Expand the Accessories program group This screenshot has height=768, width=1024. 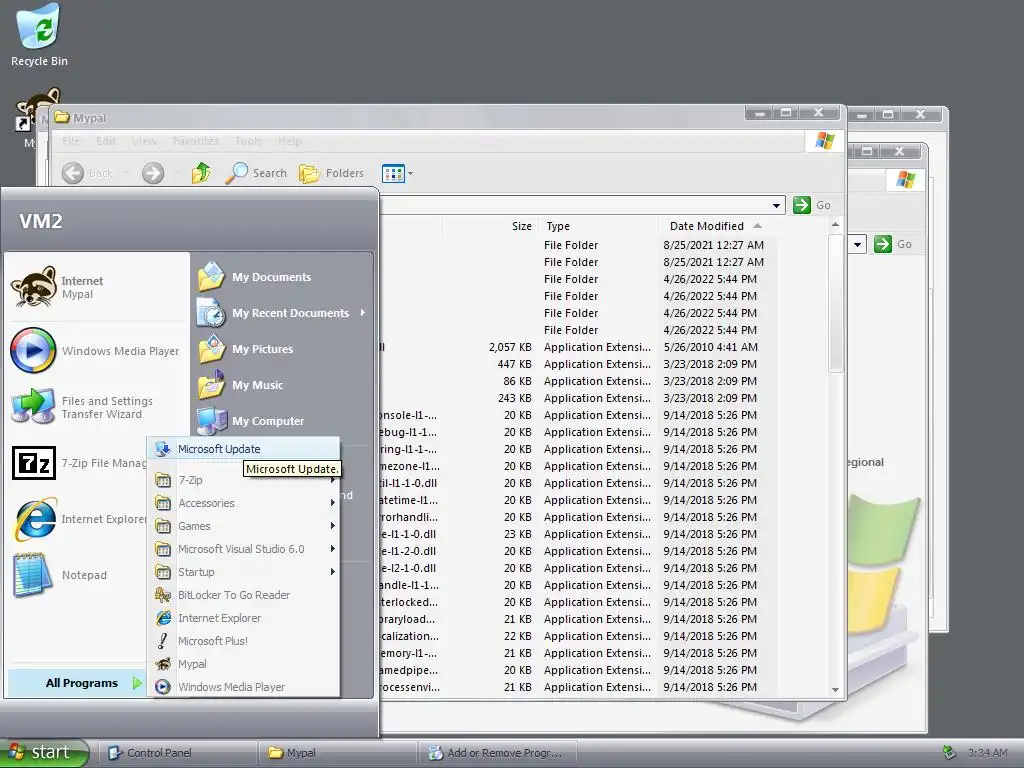tap(244, 503)
